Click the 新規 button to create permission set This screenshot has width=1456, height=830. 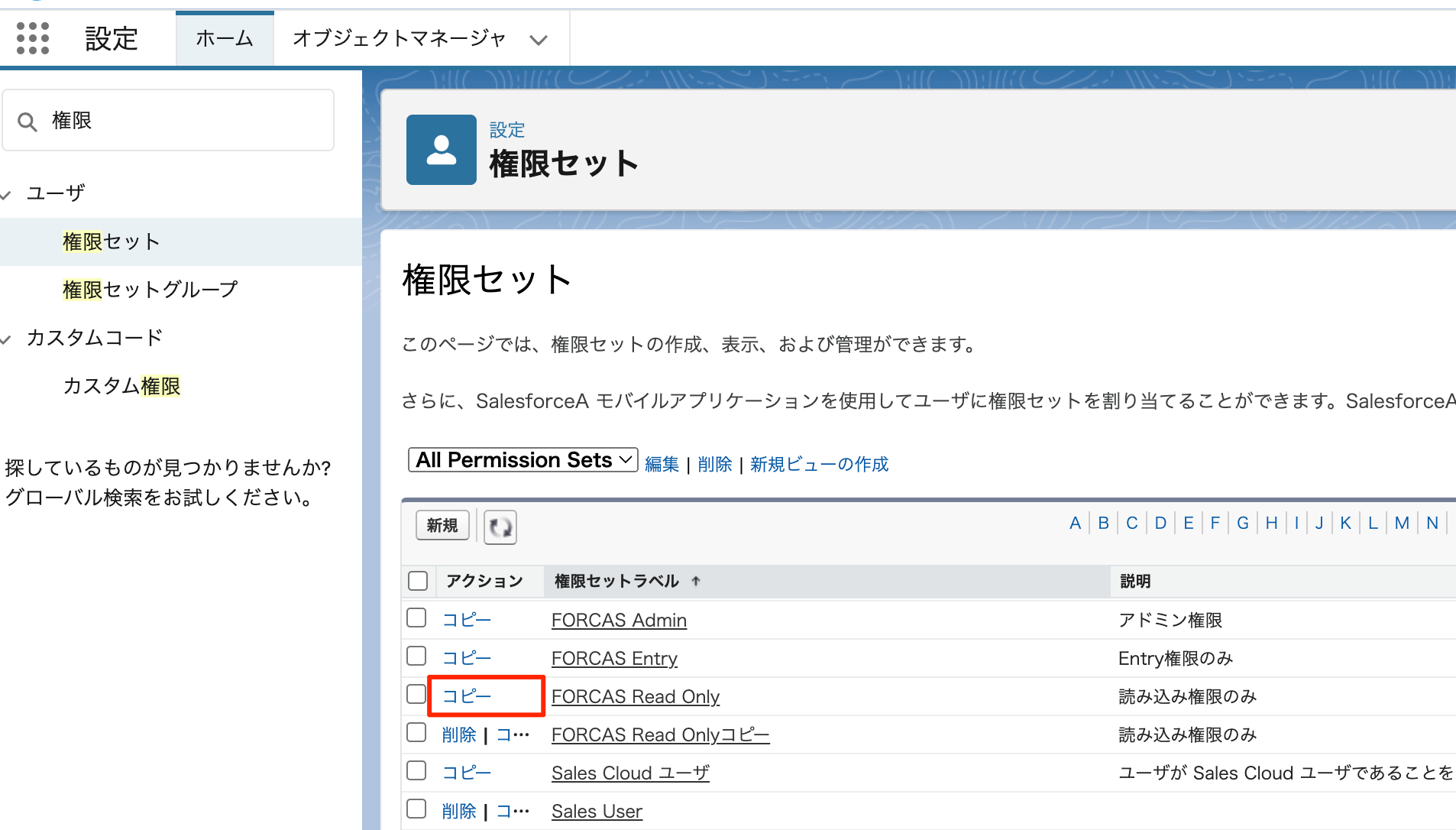(x=442, y=526)
